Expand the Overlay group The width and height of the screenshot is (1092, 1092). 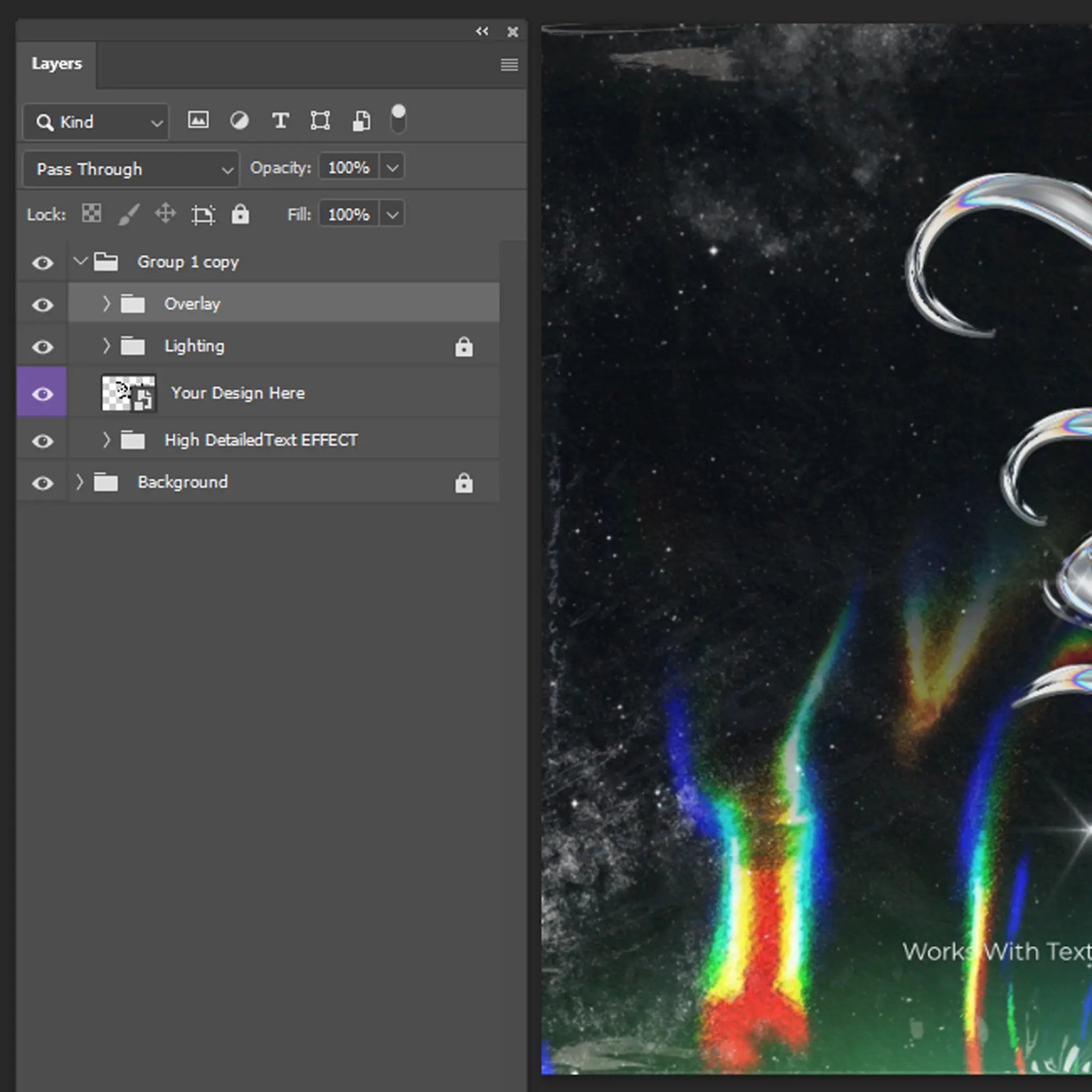point(106,304)
